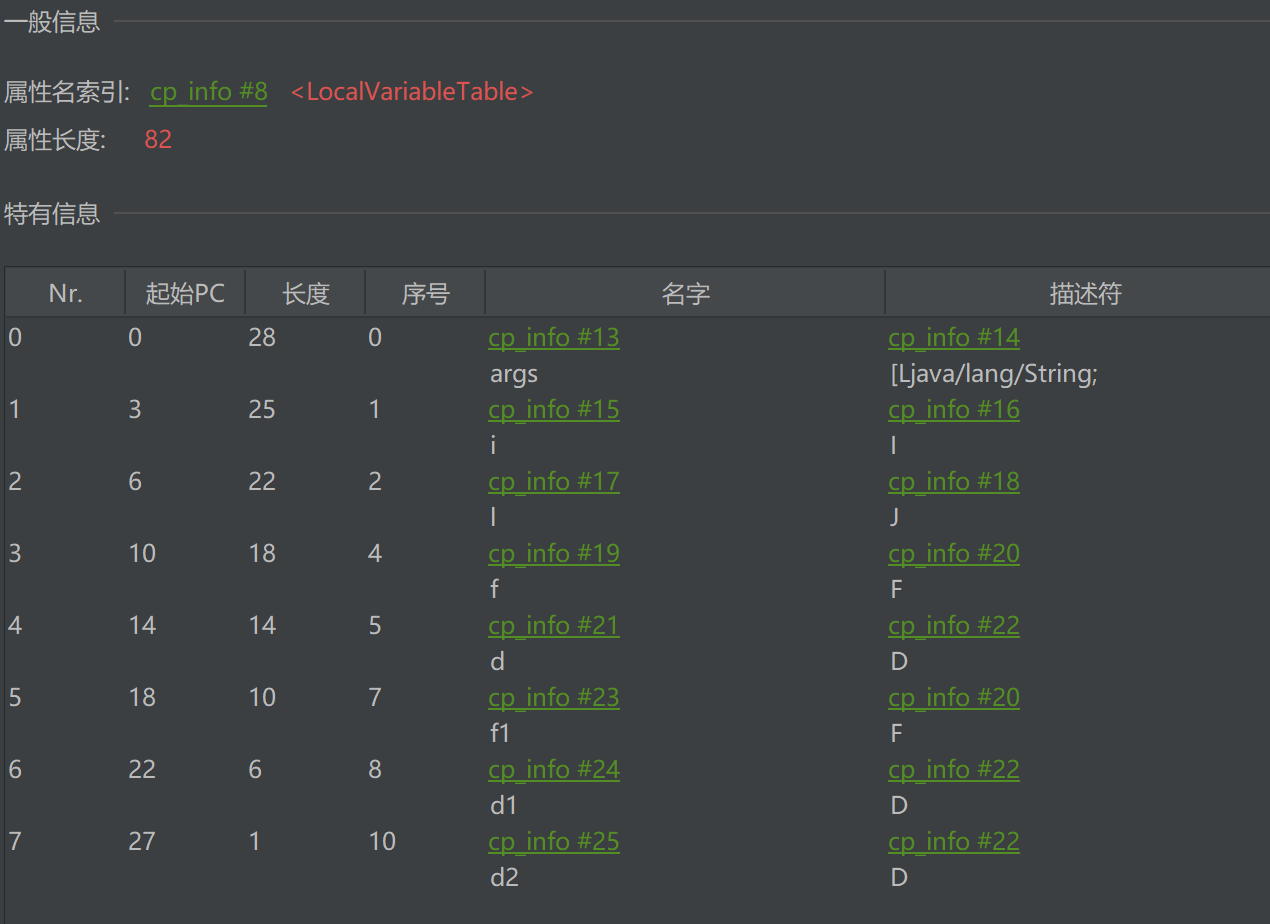This screenshot has width=1270, height=924.
Task: Click the cp_info #18 descriptor link
Action: tap(953, 482)
